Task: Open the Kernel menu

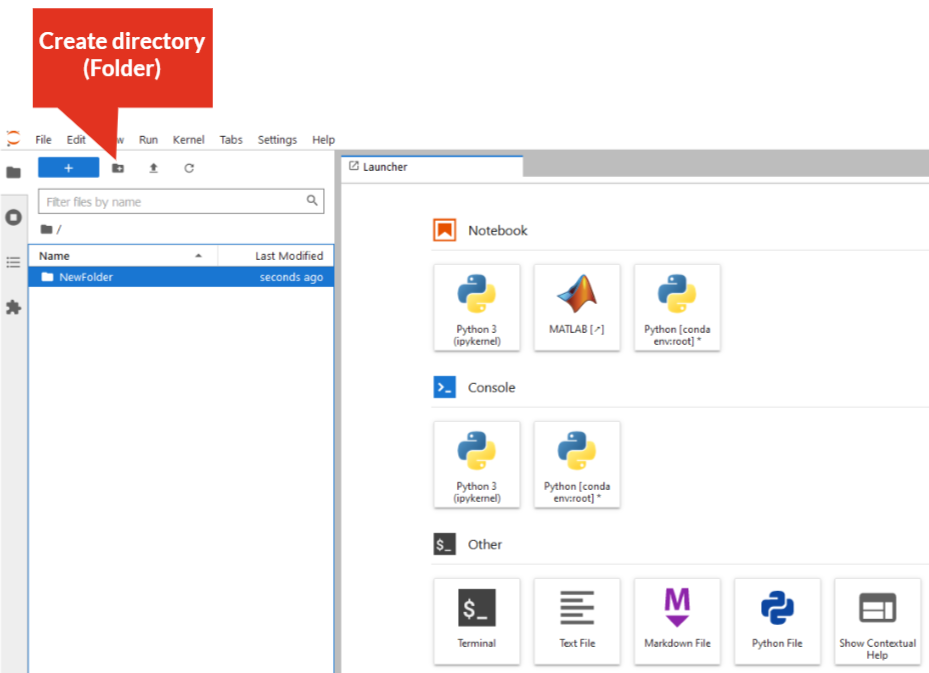Action: (188, 140)
